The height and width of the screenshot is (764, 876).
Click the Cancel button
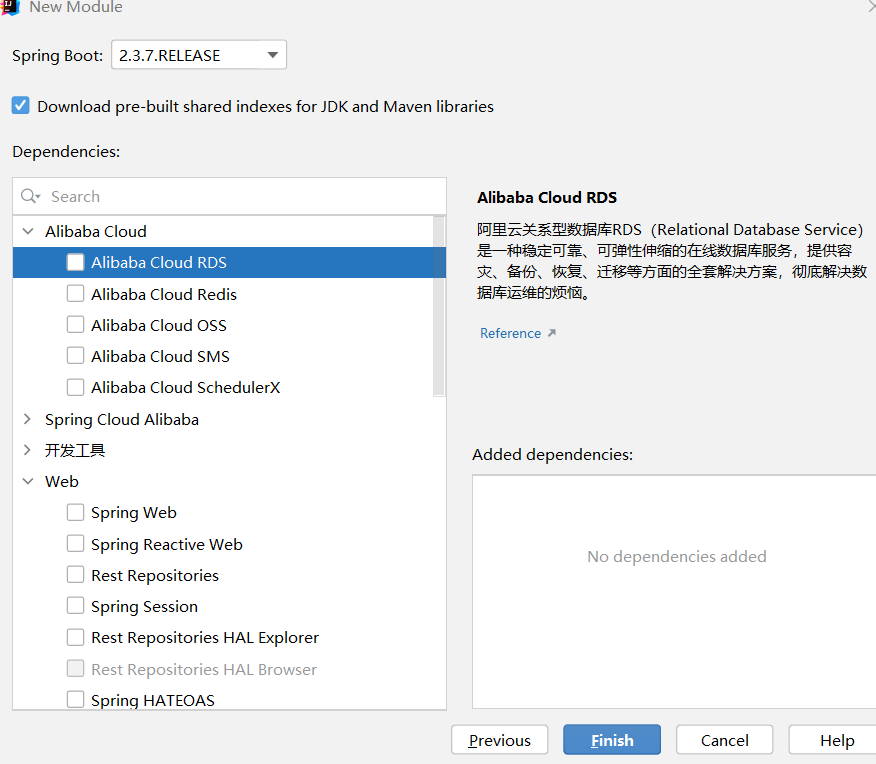pos(725,740)
